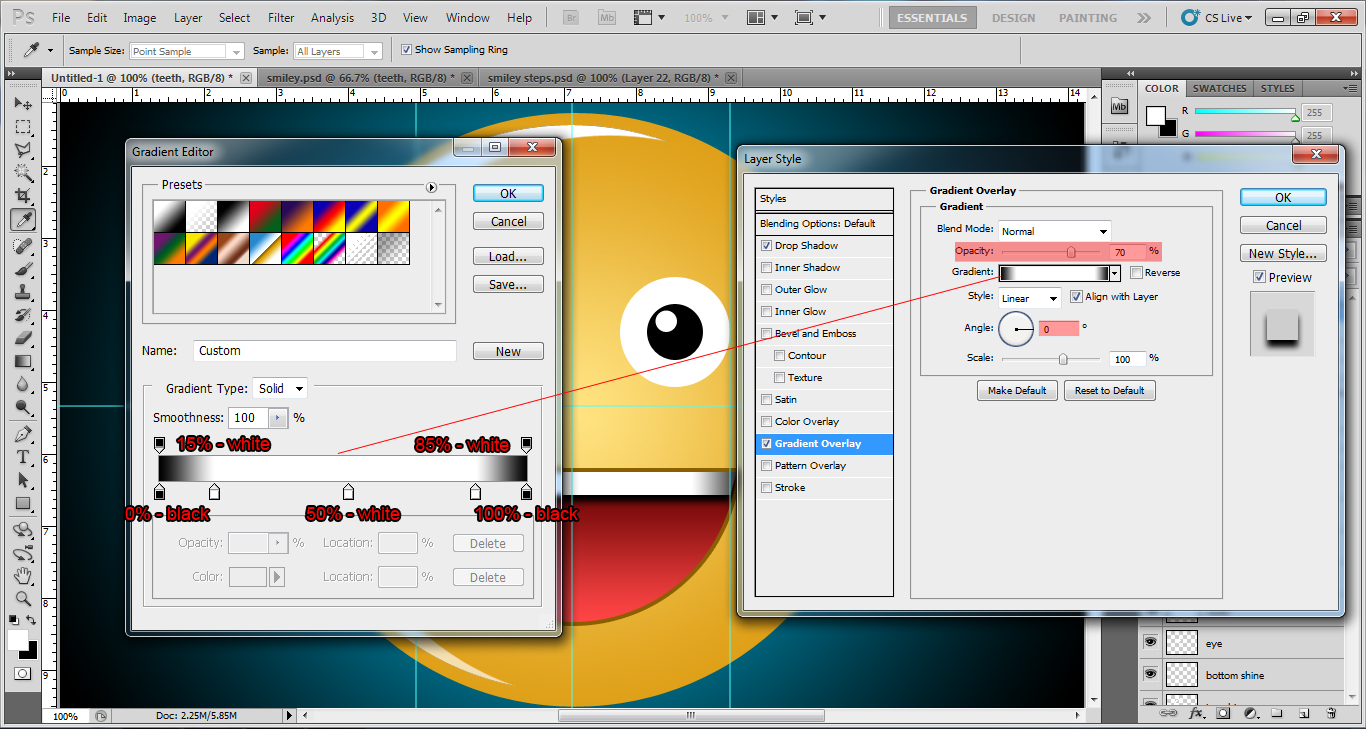Screen dimensions: 1366x729
Task: Click the Link Layers icon
Action: coord(1167,713)
